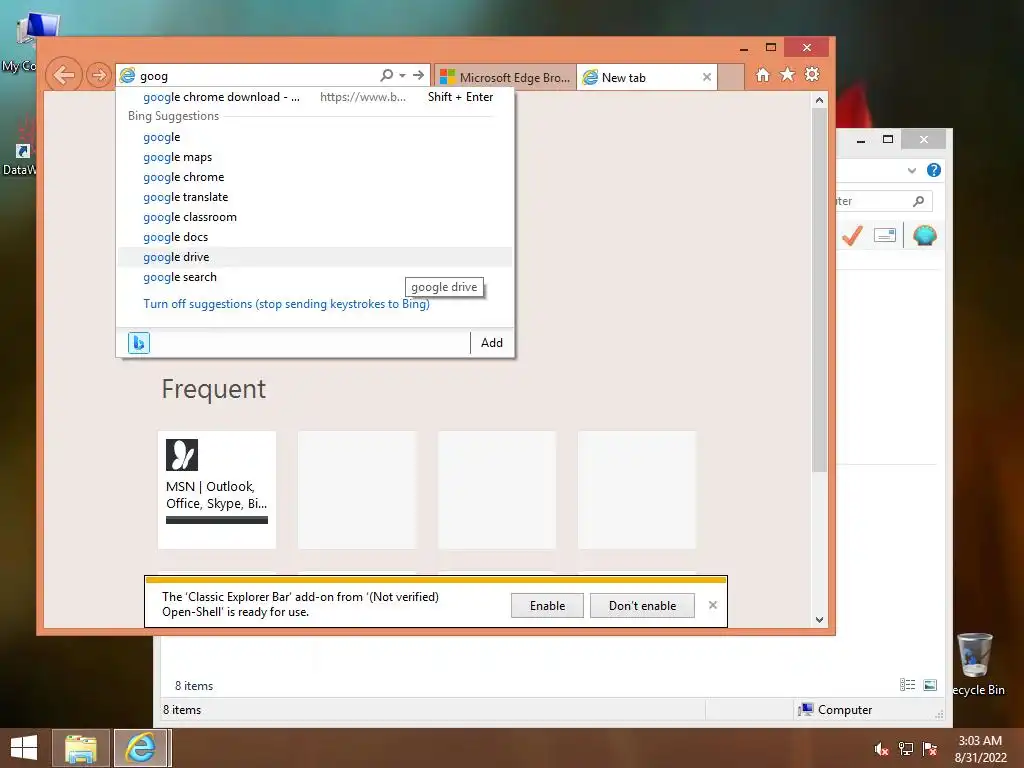
Task: Select 'google search' suggestion
Action: tap(315, 277)
